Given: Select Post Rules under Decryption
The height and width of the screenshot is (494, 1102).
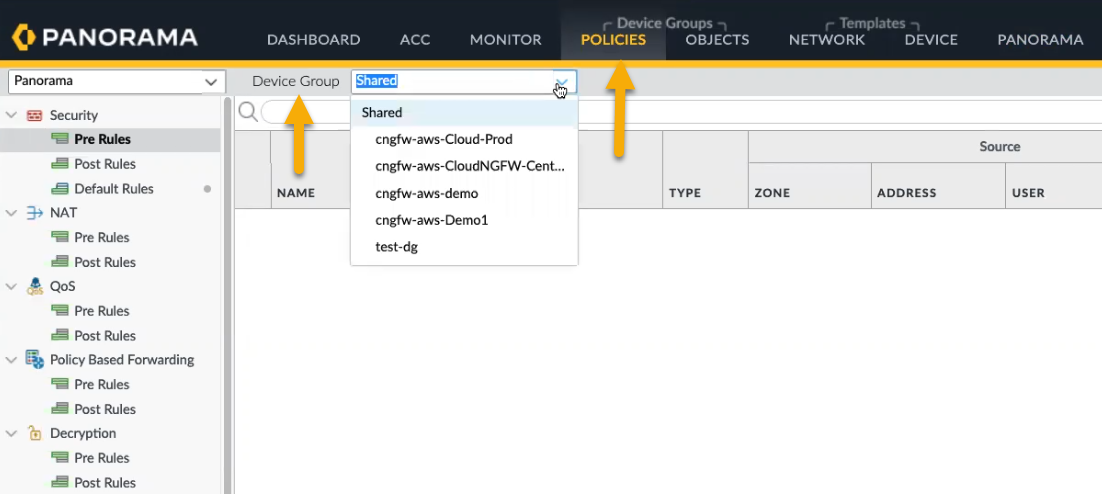Looking at the screenshot, I should (105, 482).
